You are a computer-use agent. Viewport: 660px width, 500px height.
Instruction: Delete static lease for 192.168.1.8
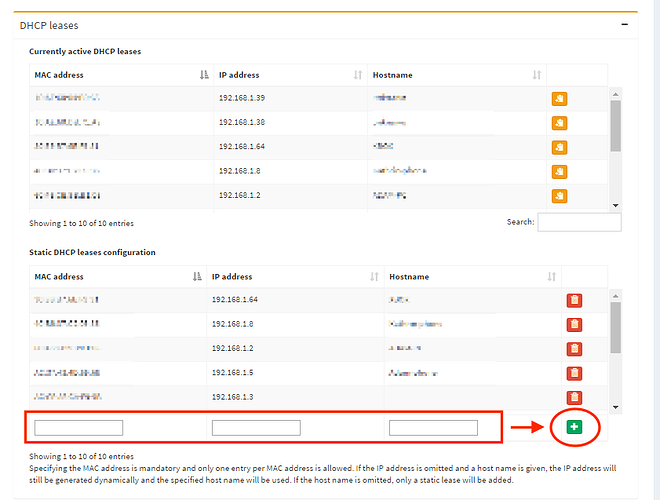[574, 324]
